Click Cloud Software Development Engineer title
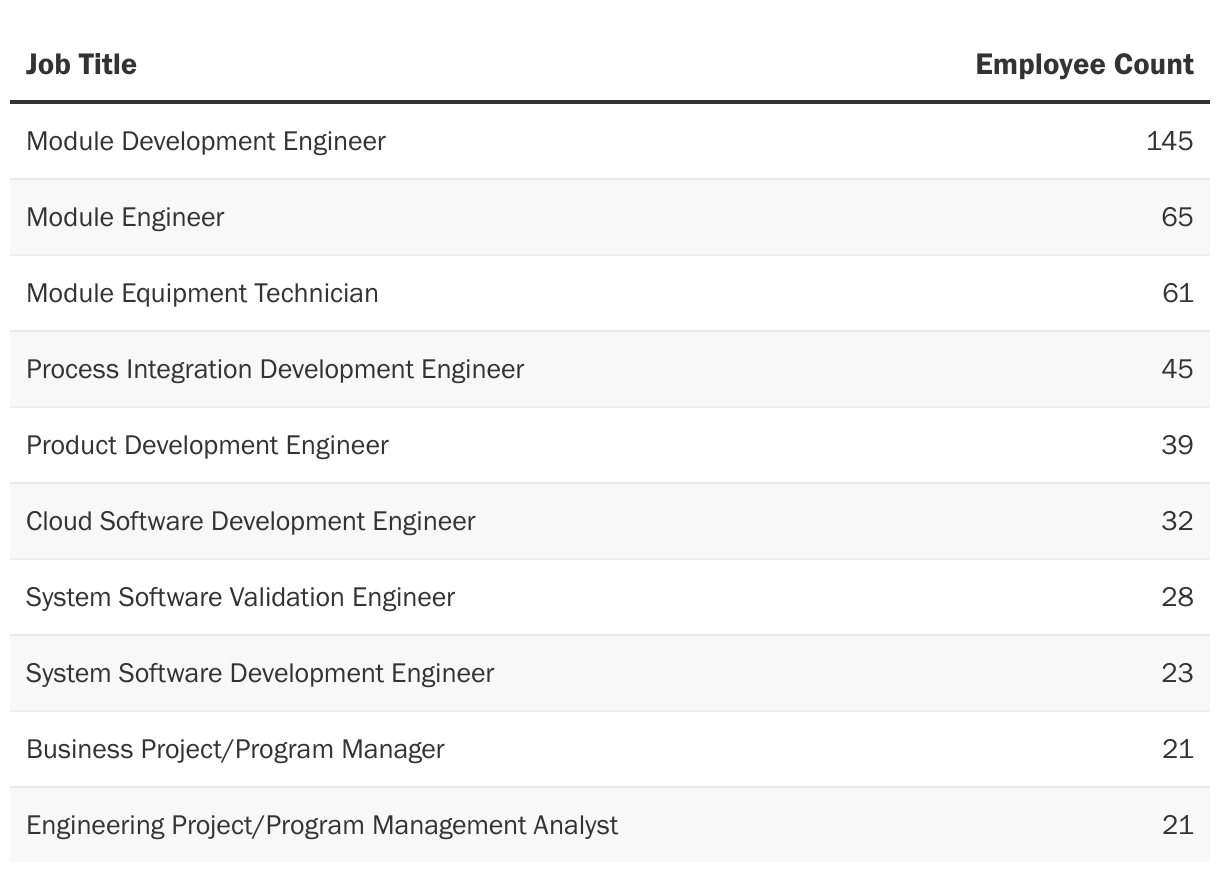The height and width of the screenshot is (872, 1220). 250,521
